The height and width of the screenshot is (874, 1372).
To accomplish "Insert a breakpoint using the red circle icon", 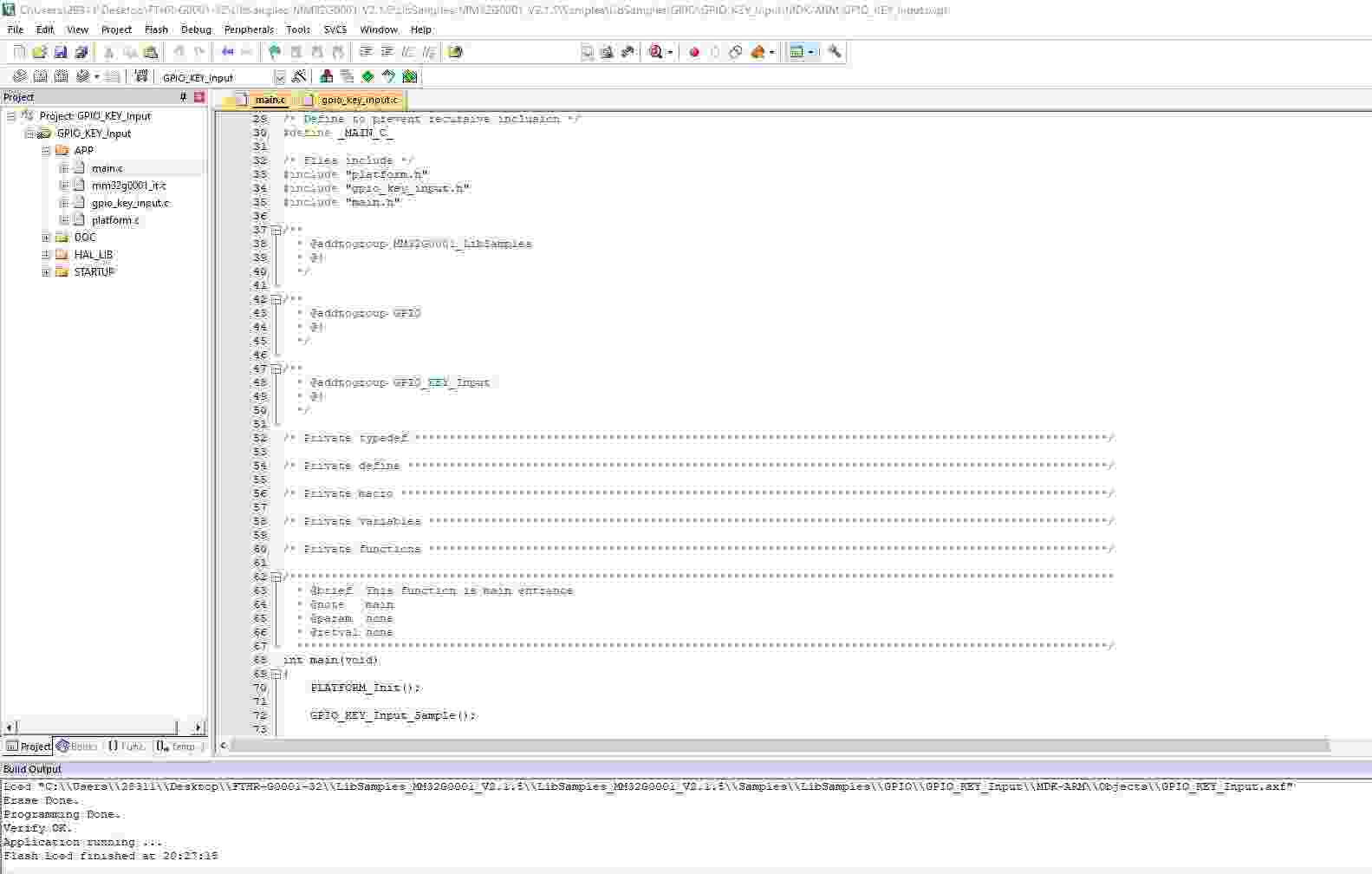I will (694, 52).
